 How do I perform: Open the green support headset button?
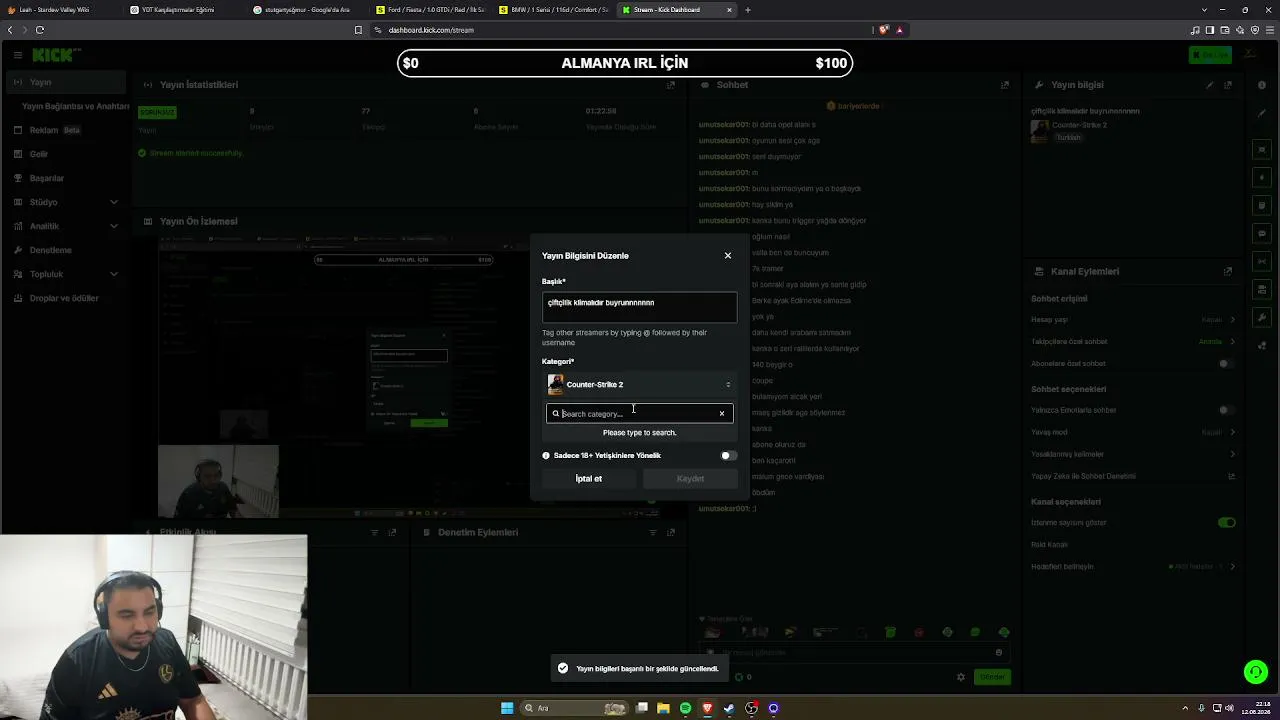(x=1255, y=672)
